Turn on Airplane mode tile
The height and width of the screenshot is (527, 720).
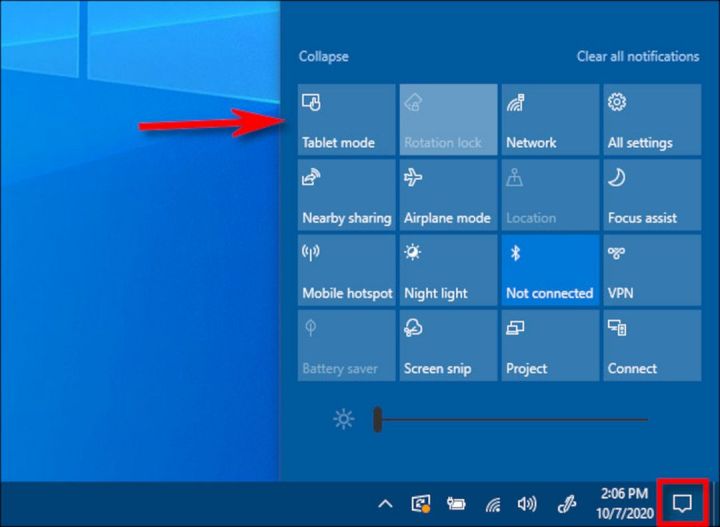point(448,194)
